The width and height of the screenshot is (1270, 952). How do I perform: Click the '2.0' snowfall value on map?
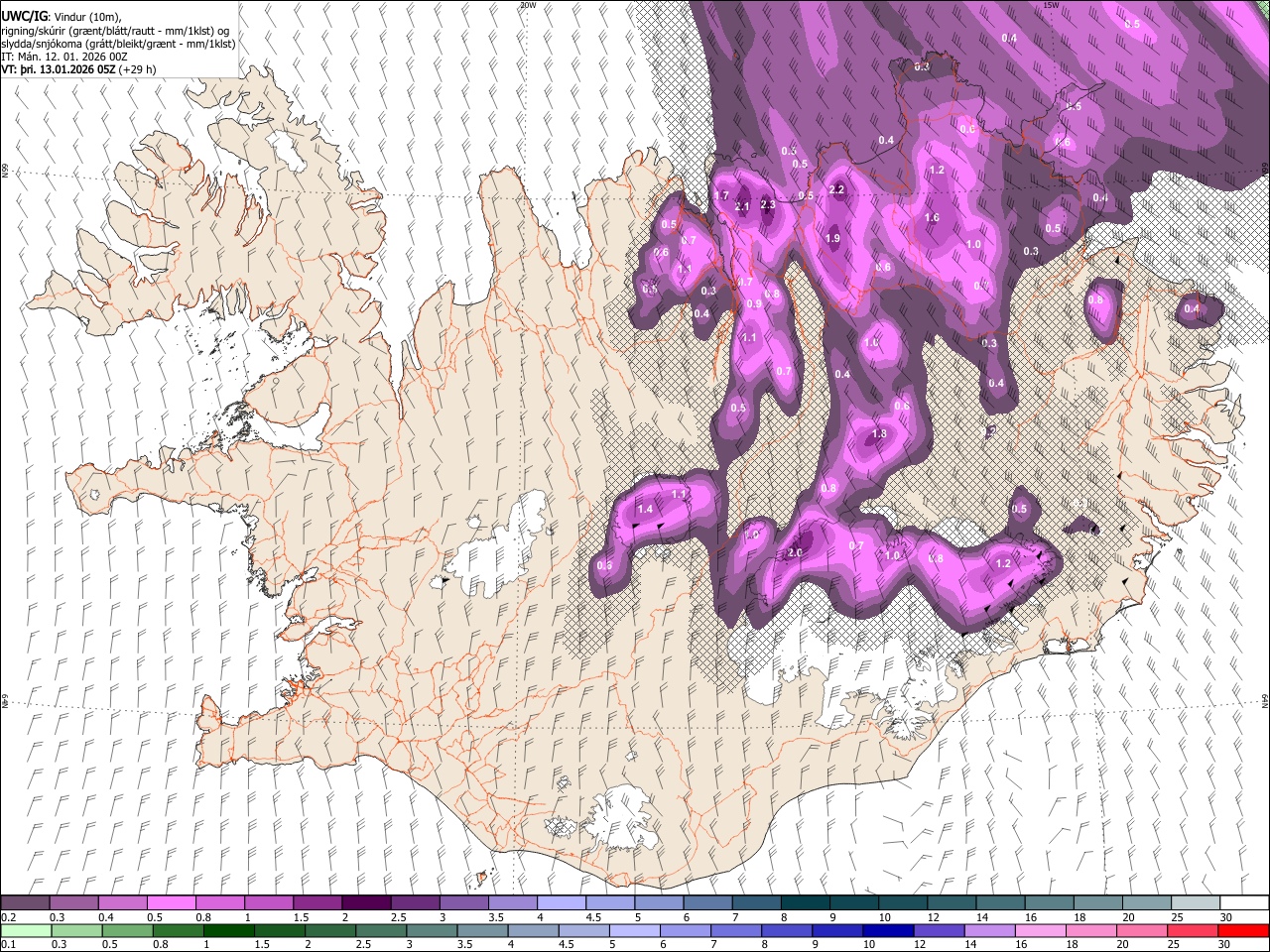click(x=795, y=552)
